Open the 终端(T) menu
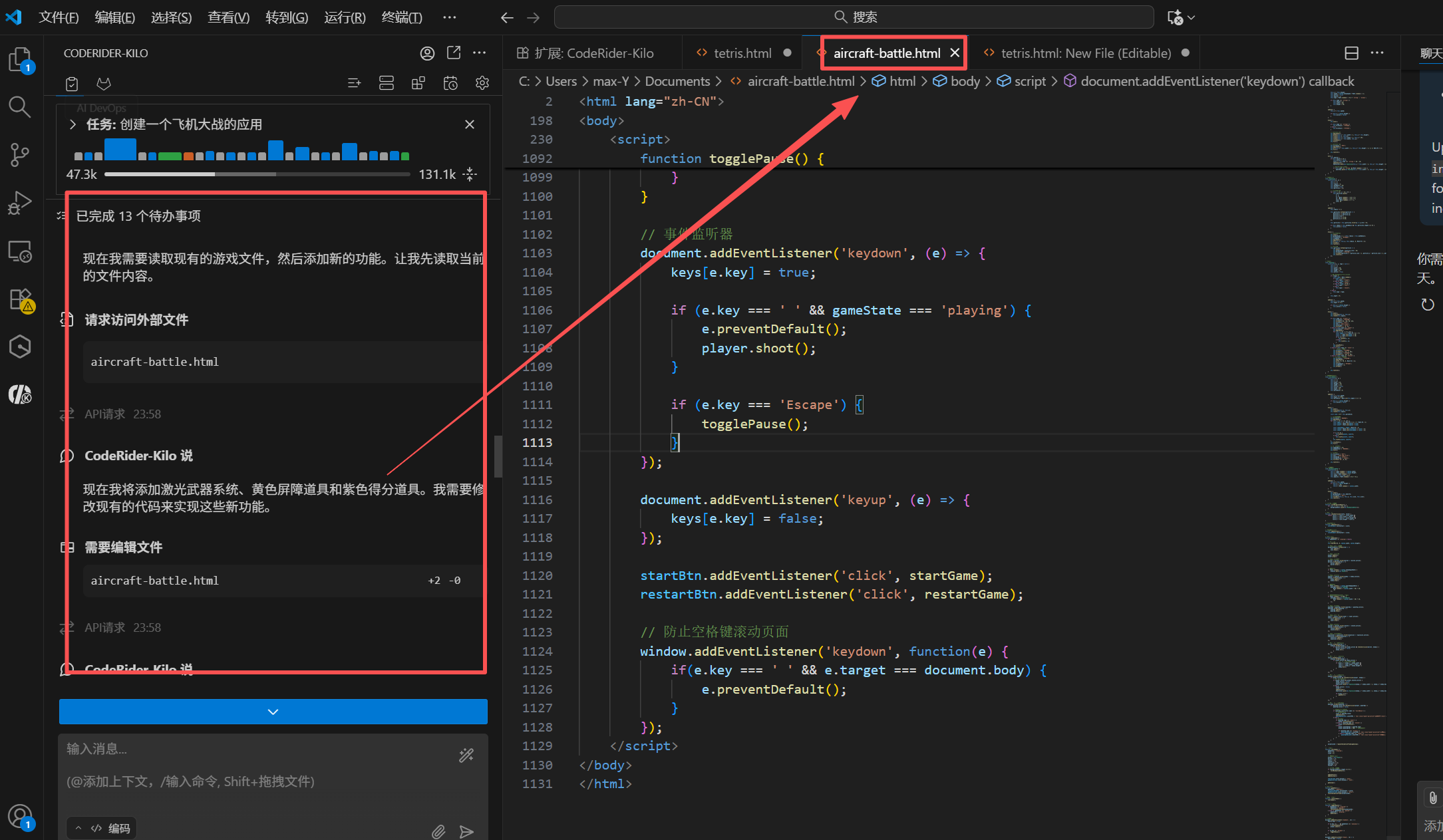 click(x=402, y=17)
